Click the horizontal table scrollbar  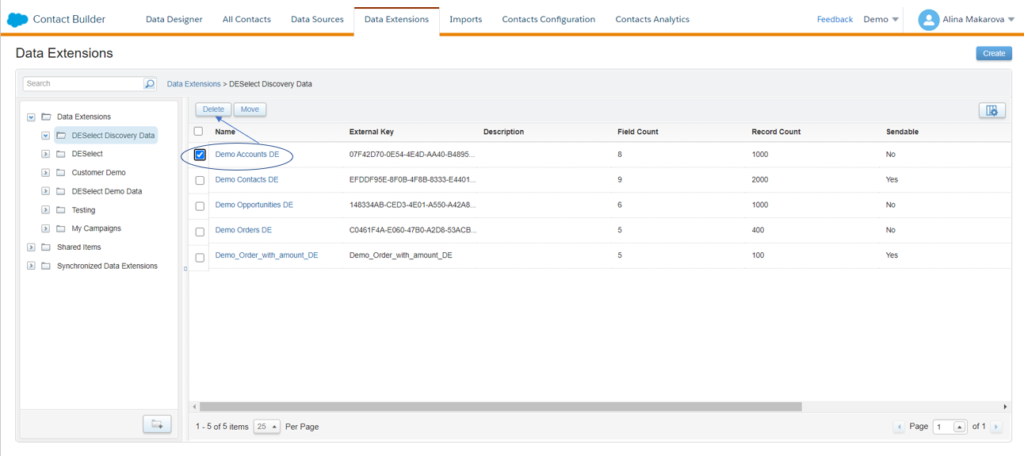(500, 407)
